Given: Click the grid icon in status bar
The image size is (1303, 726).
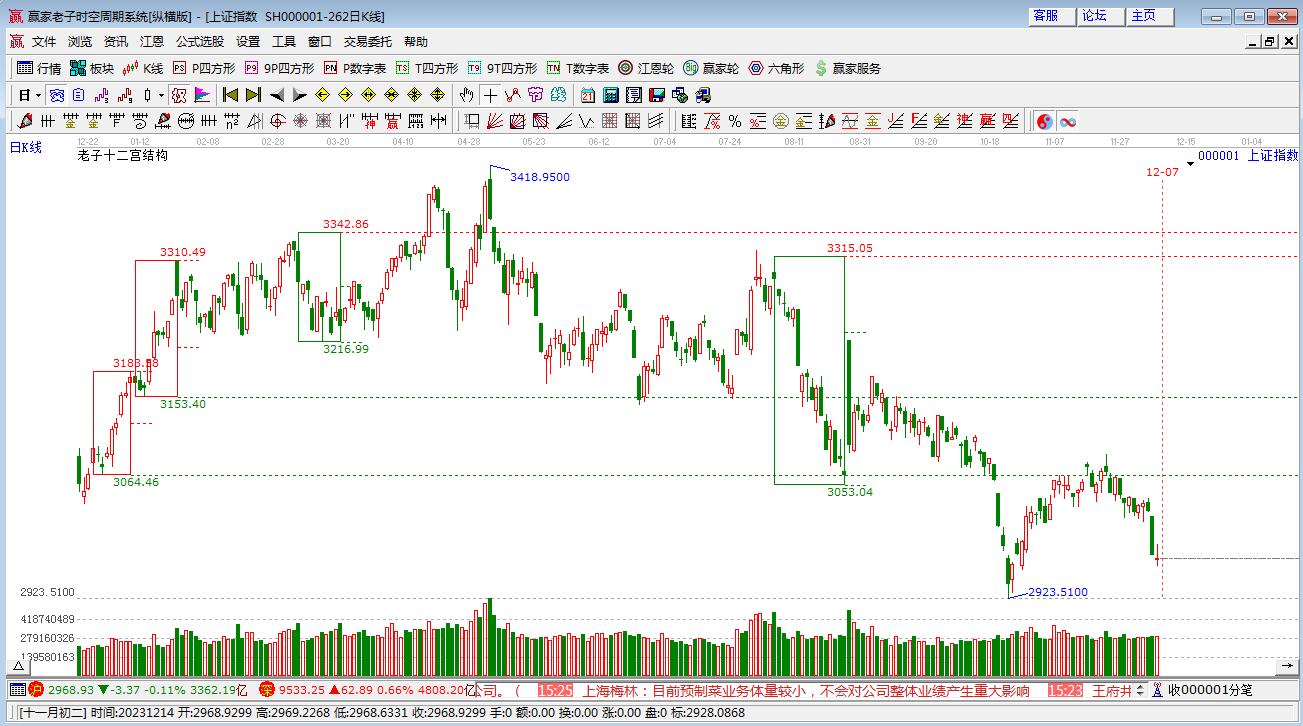Looking at the screenshot, I should [17, 690].
